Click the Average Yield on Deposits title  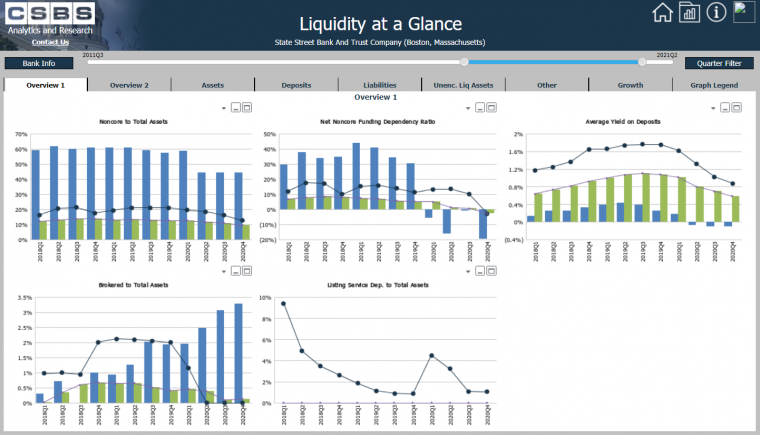623,122
